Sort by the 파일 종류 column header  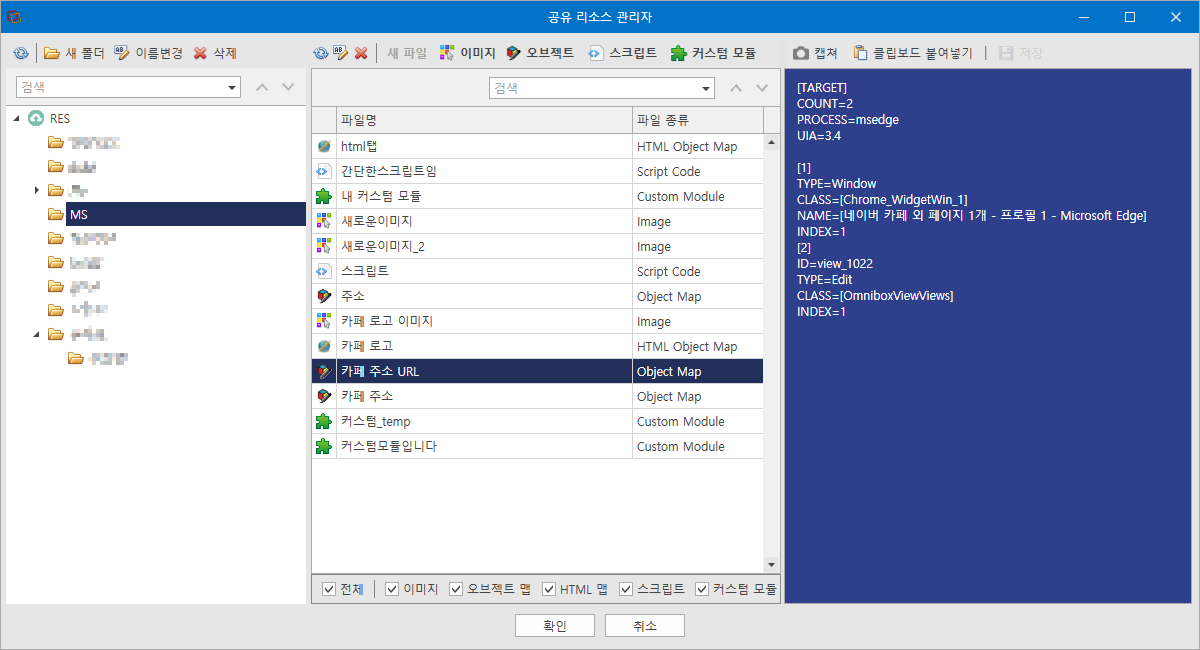pos(697,121)
